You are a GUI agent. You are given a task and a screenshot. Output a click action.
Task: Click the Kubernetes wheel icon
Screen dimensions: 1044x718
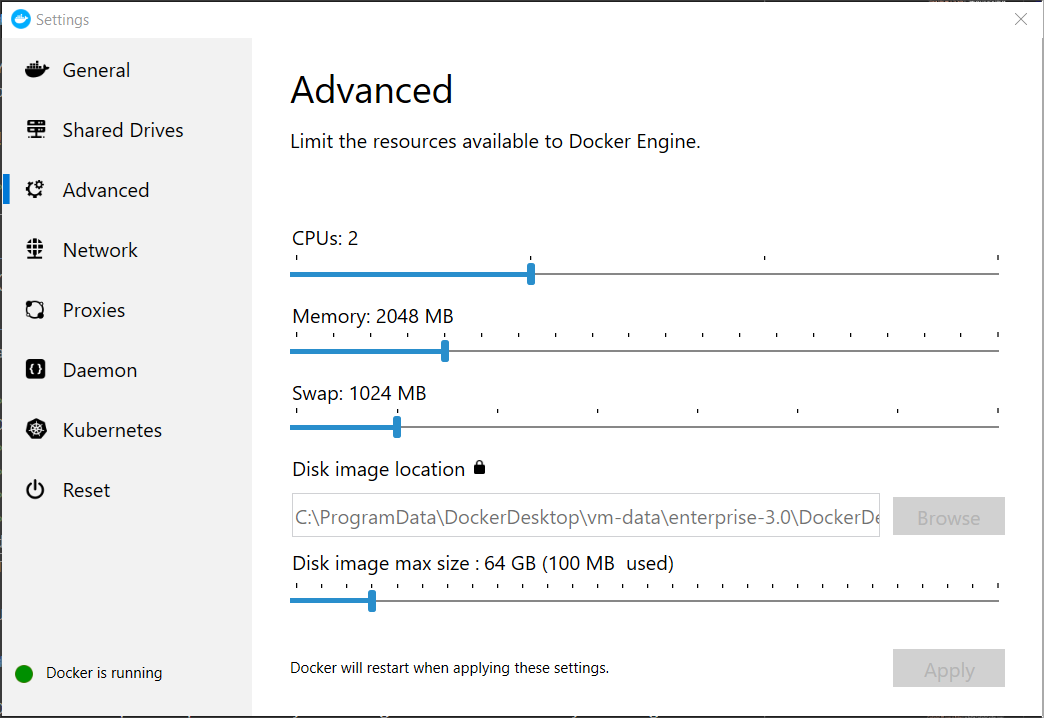click(36, 430)
